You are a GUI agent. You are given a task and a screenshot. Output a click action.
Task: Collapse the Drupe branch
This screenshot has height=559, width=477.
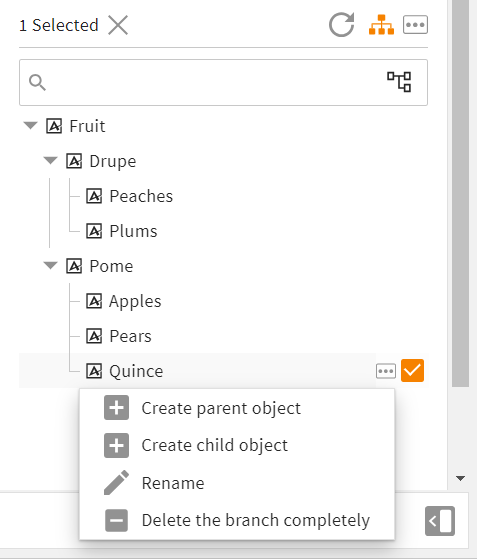tap(50, 160)
